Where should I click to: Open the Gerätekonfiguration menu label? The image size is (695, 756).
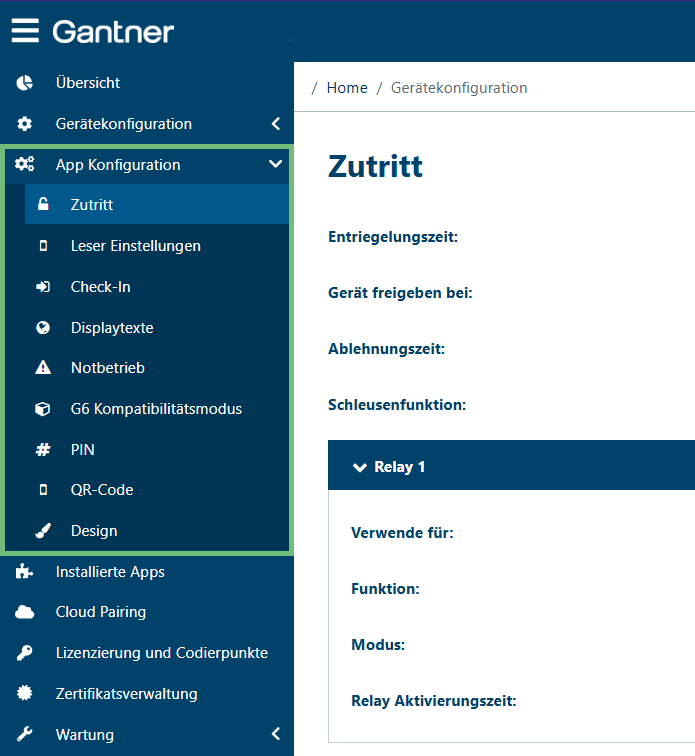pos(124,124)
